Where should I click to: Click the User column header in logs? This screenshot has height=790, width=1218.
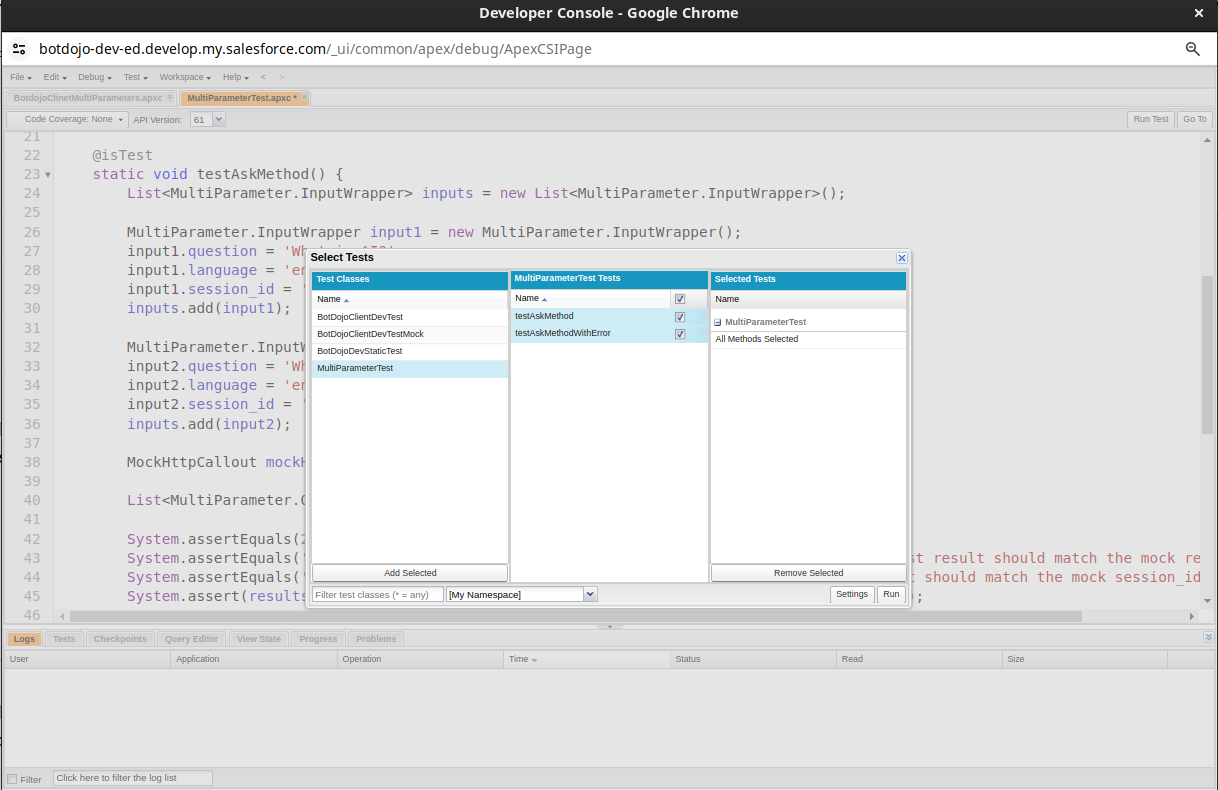pos(87,659)
